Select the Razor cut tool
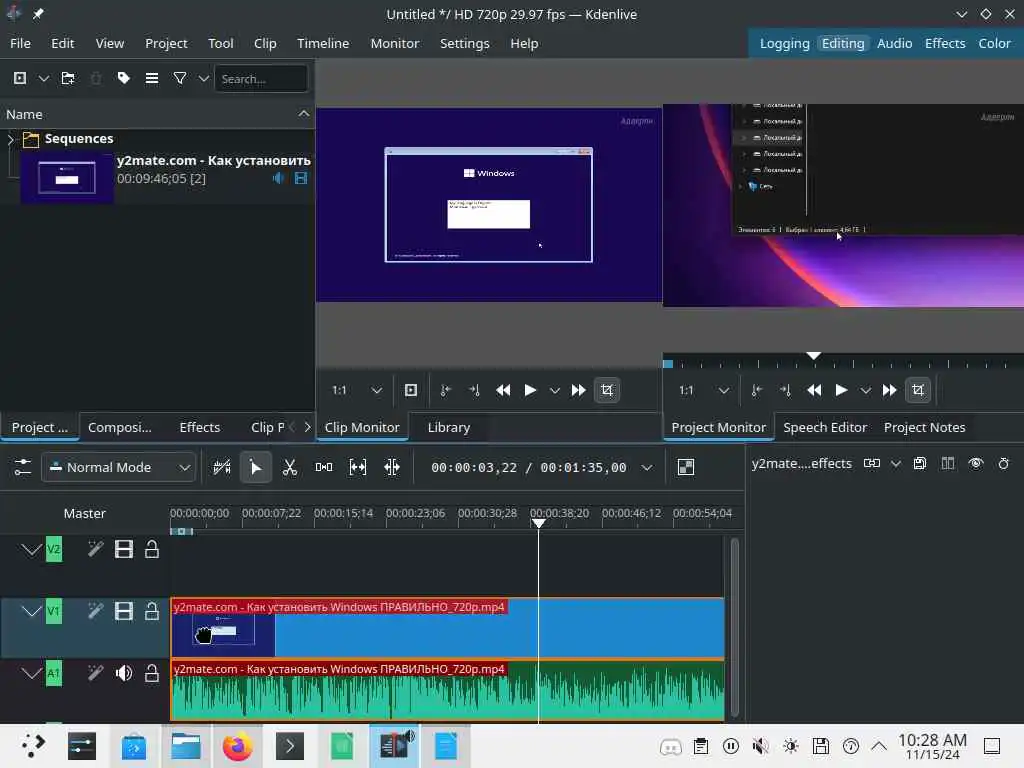Screen dimensions: 1024x768 289,467
